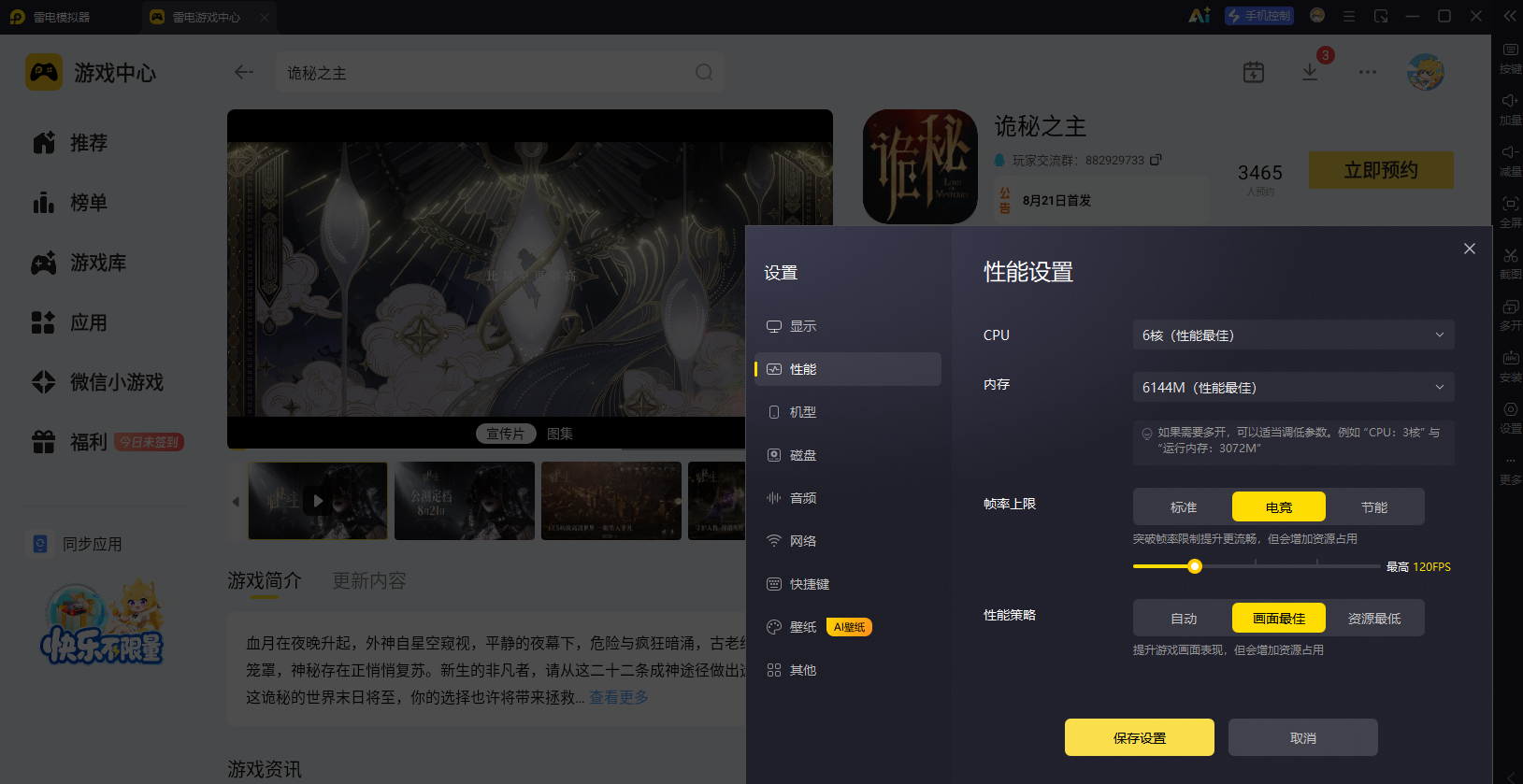Click the FPS slider handle
This screenshot has width=1523, height=784.
point(1195,566)
